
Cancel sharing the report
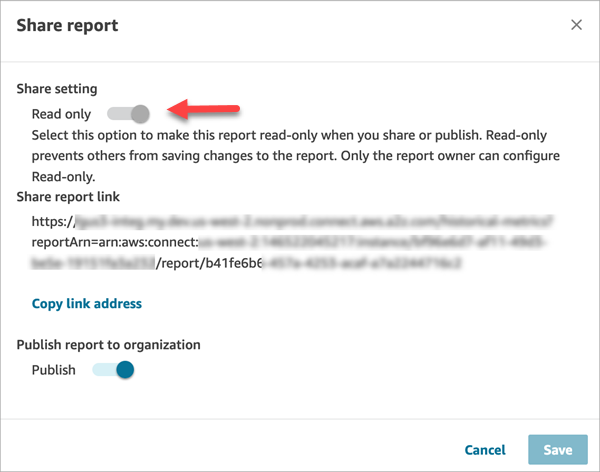[x=485, y=450]
